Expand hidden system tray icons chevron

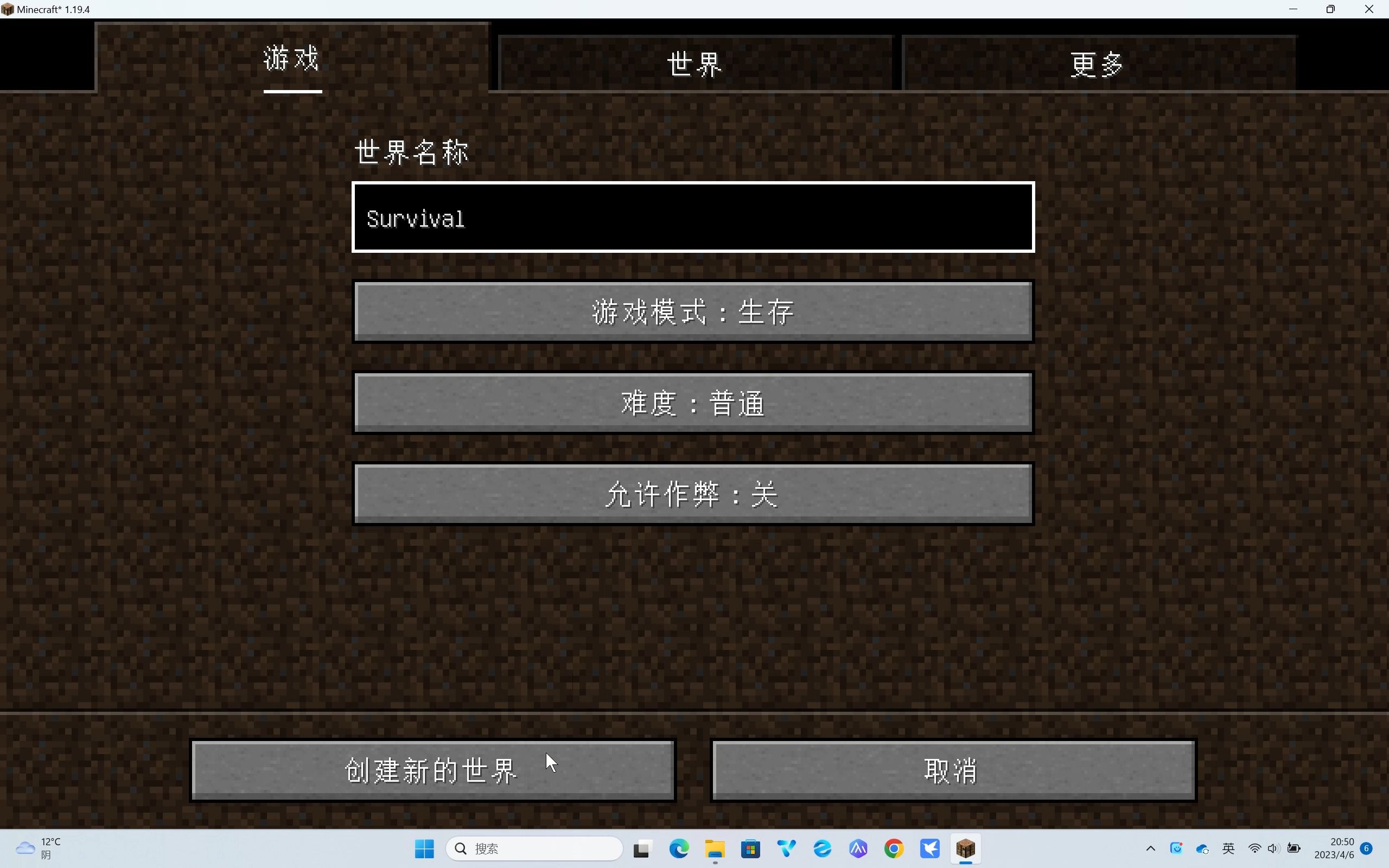click(1150, 848)
